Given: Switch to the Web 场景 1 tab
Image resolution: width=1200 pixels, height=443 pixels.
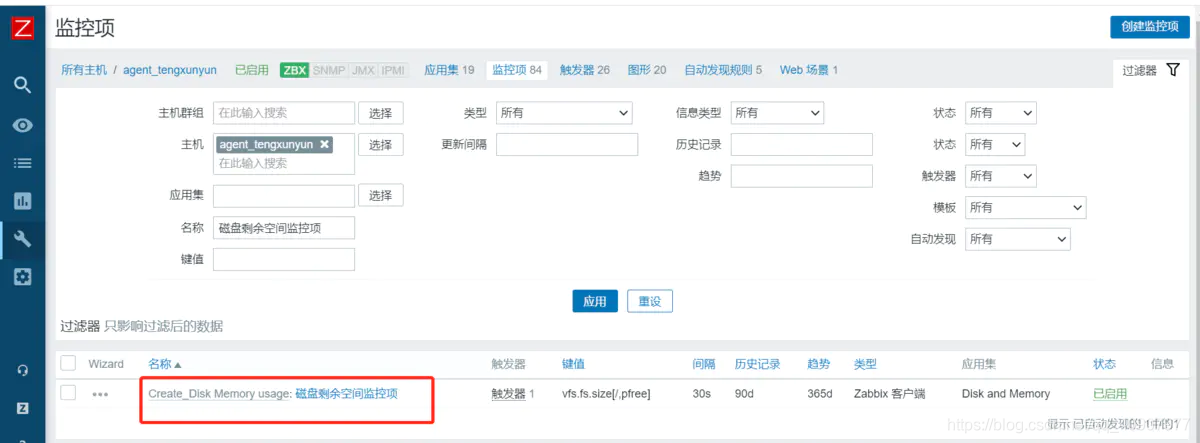Looking at the screenshot, I should point(809,70).
